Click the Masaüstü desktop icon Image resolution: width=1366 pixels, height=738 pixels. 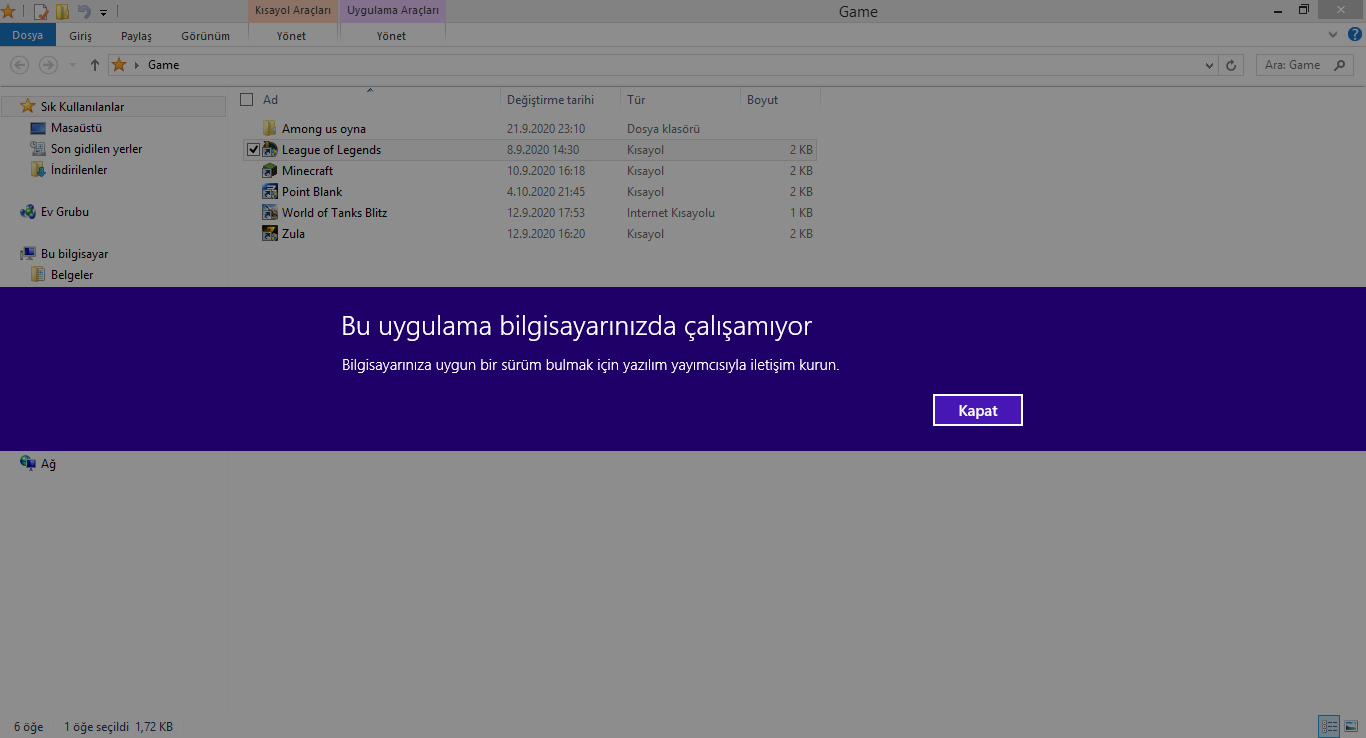38,128
